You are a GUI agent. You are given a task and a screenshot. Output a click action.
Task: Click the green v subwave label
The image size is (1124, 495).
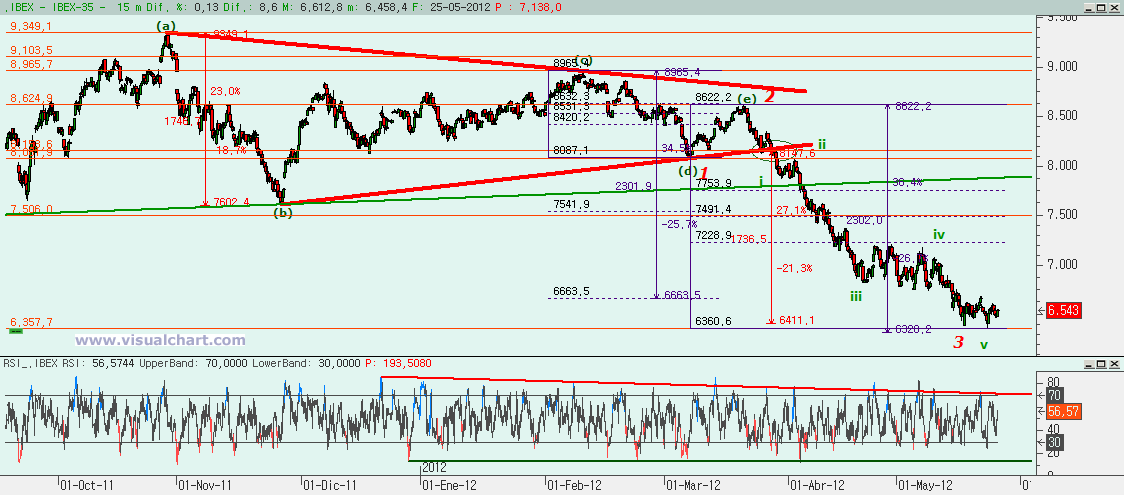point(984,345)
